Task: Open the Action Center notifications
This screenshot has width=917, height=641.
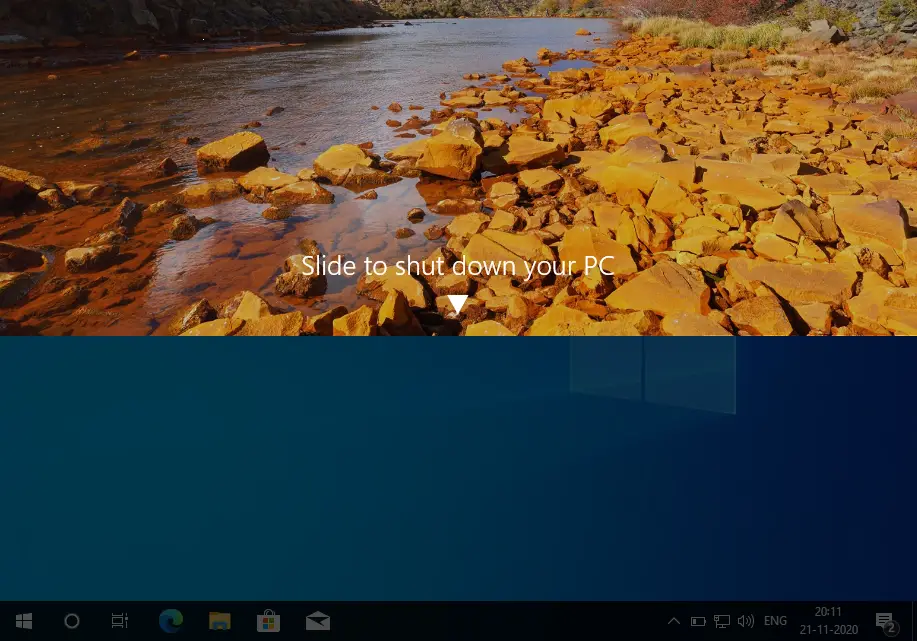Action: click(886, 622)
